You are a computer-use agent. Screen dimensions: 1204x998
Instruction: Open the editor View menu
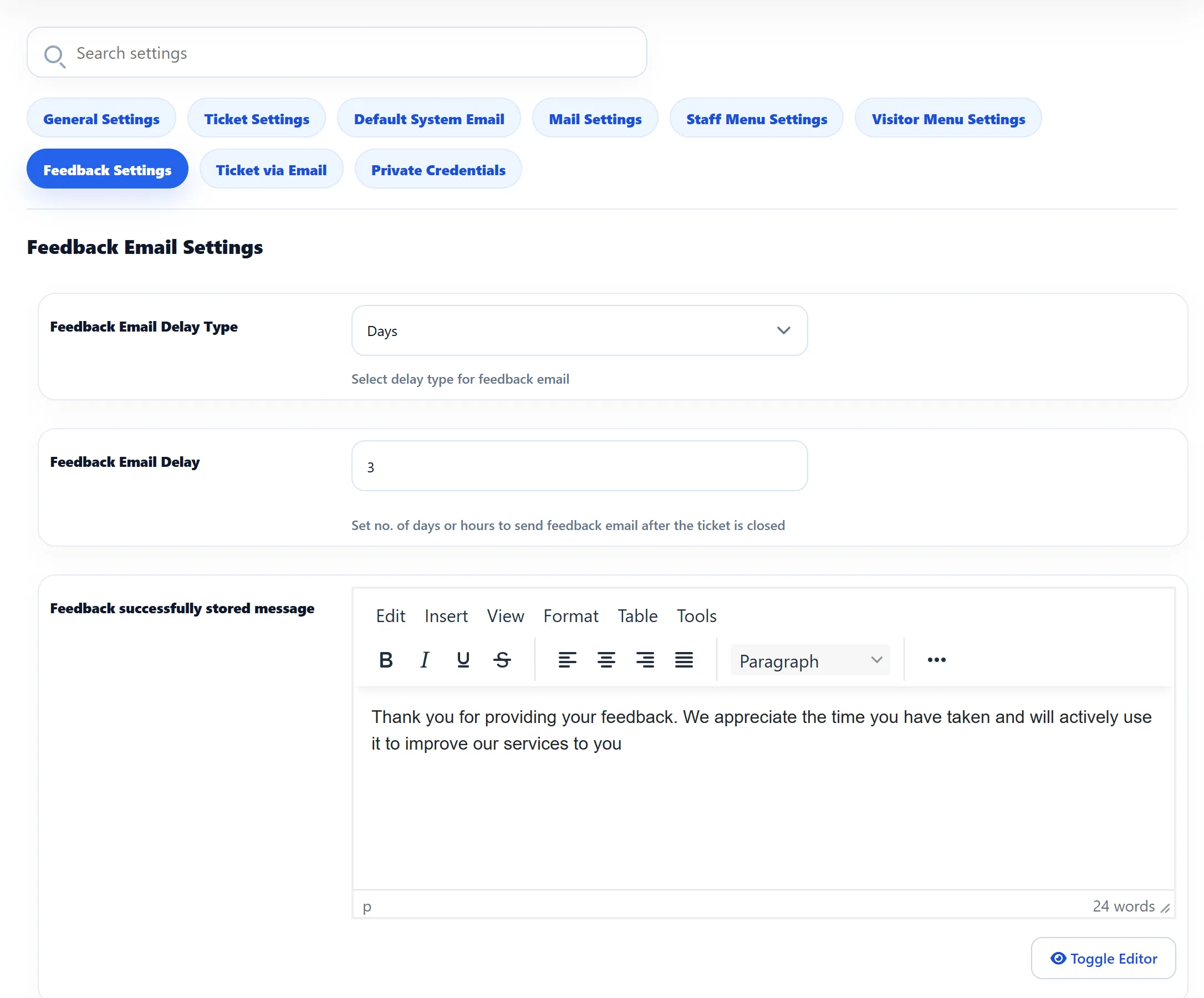(x=505, y=615)
